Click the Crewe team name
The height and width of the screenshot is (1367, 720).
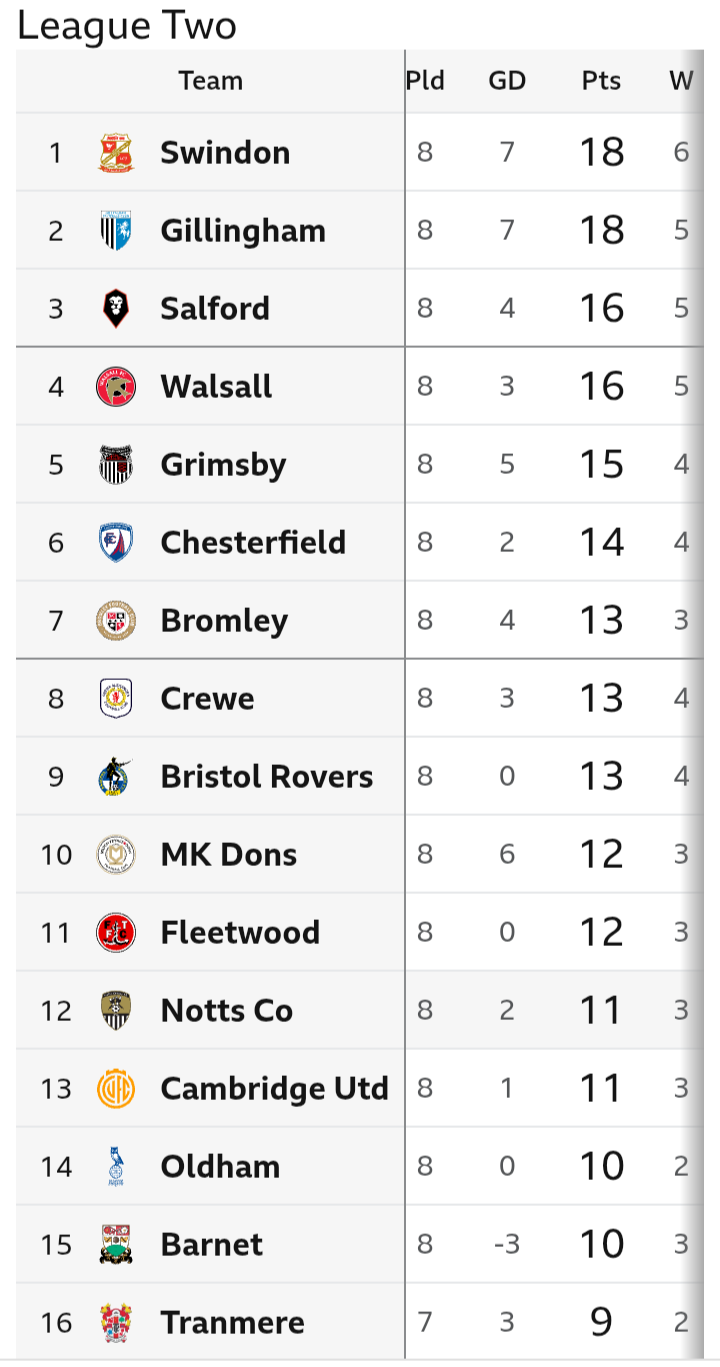coord(208,698)
